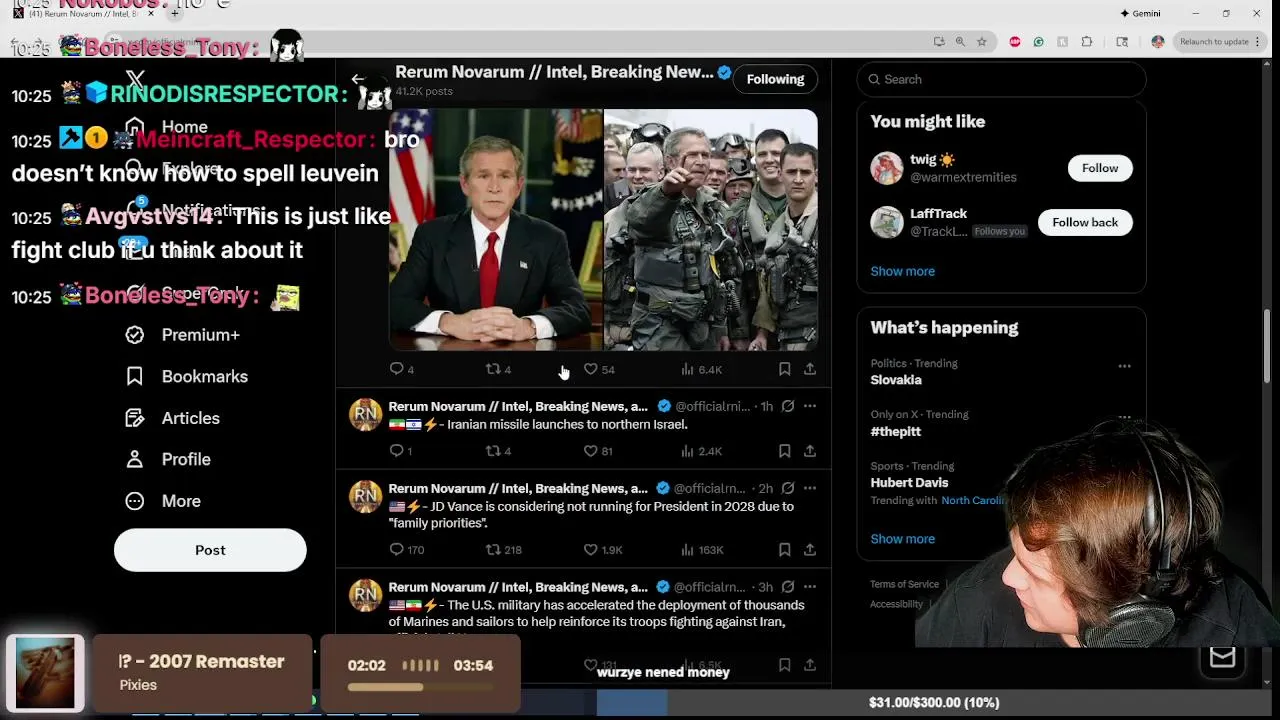Follow twig account
The image size is (1280, 720).
tap(1099, 168)
